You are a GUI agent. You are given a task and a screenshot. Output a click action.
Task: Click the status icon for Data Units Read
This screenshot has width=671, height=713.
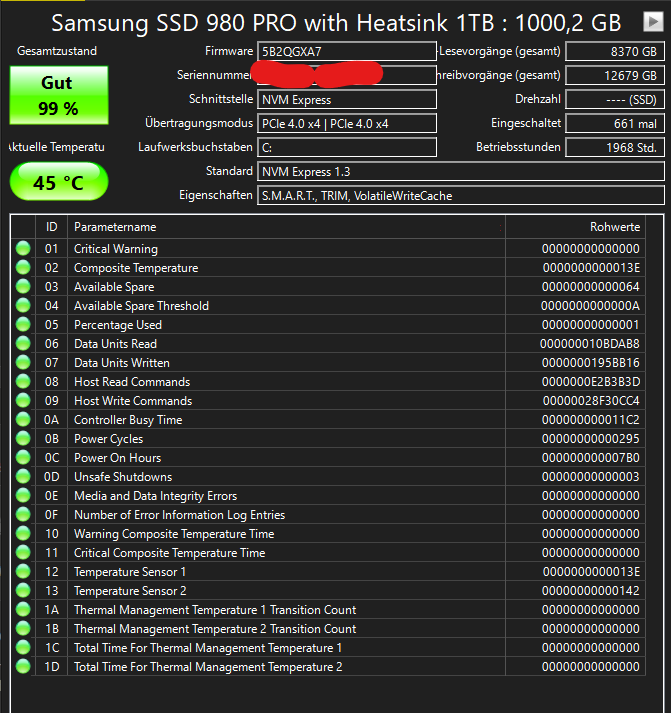pos(23,343)
